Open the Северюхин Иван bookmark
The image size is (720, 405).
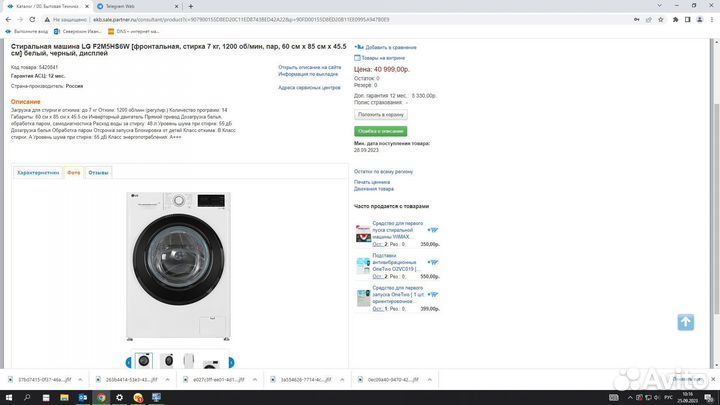point(78,32)
